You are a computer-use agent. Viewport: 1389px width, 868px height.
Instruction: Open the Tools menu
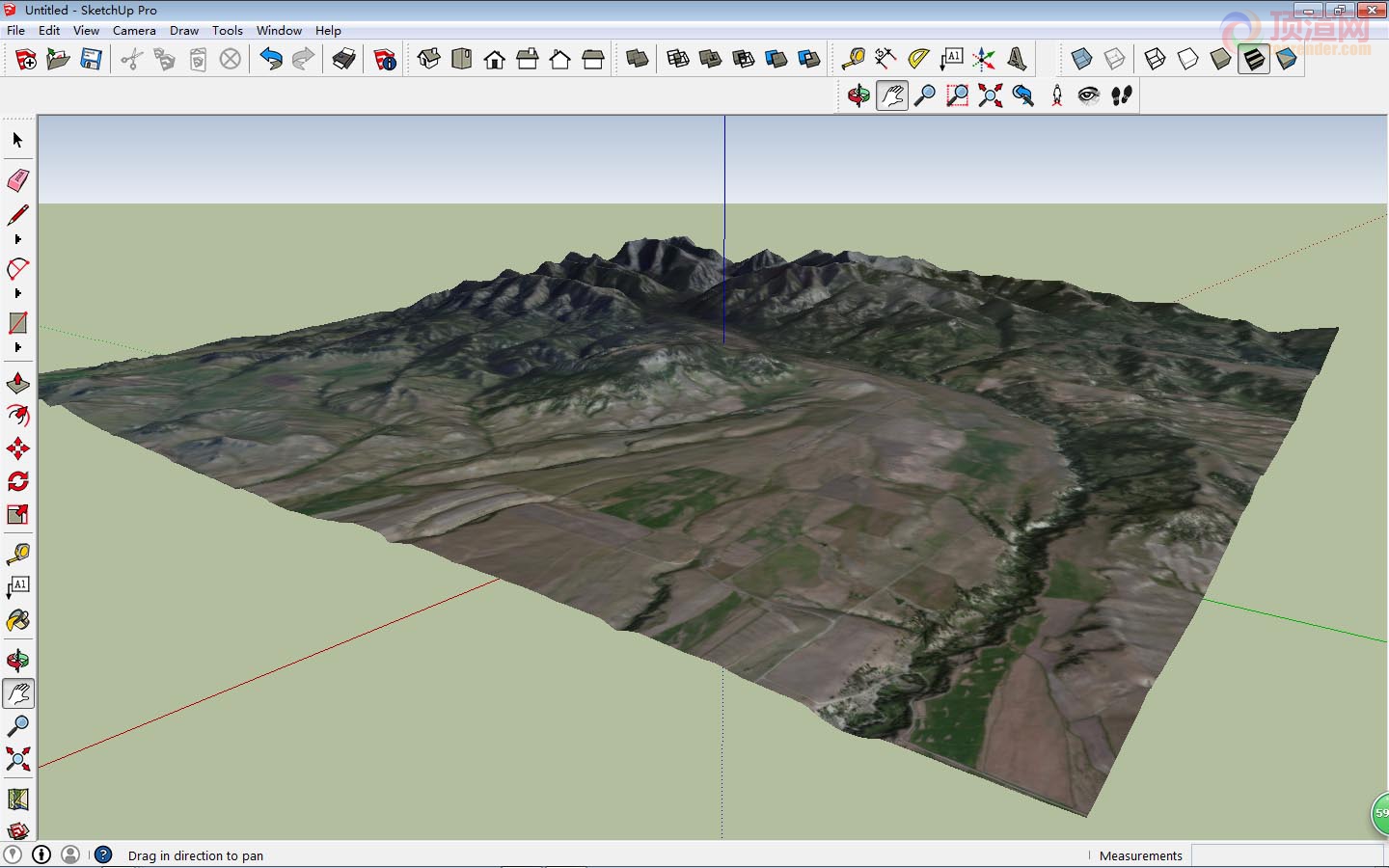(228, 31)
